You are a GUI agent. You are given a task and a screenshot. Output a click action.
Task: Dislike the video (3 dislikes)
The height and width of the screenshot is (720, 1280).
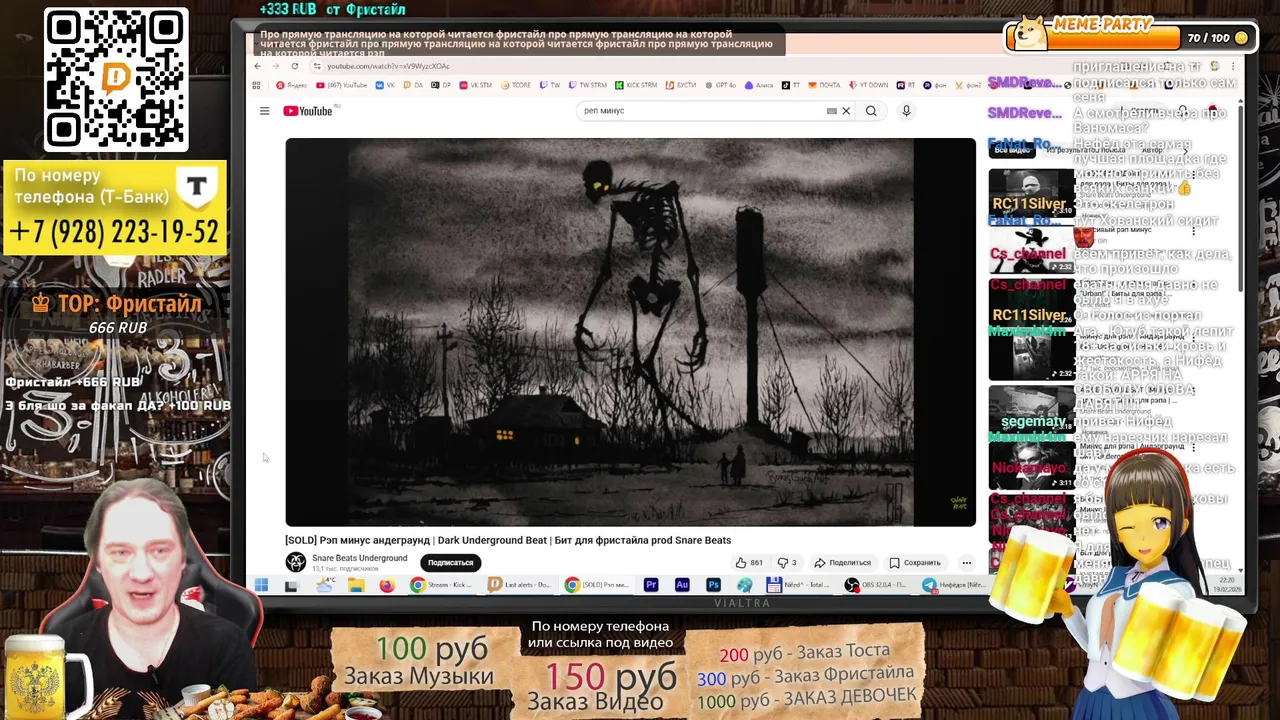point(787,563)
